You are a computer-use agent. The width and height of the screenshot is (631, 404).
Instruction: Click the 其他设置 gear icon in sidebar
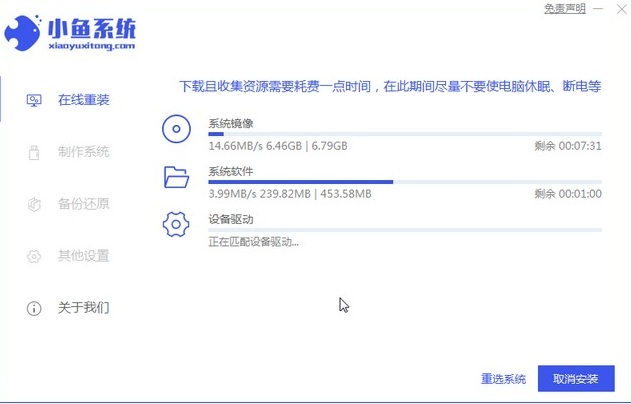coord(34,256)
